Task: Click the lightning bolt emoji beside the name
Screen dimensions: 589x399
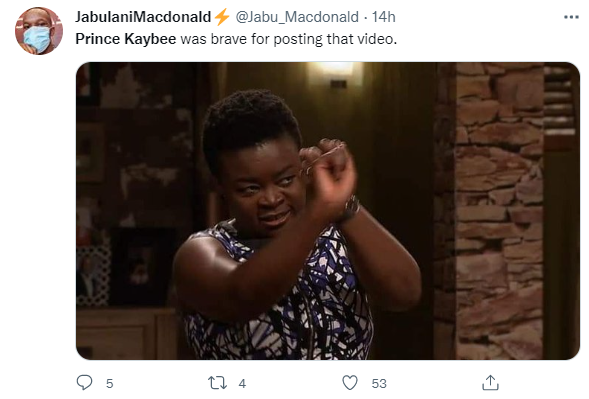Action: [x=222, y=17]
